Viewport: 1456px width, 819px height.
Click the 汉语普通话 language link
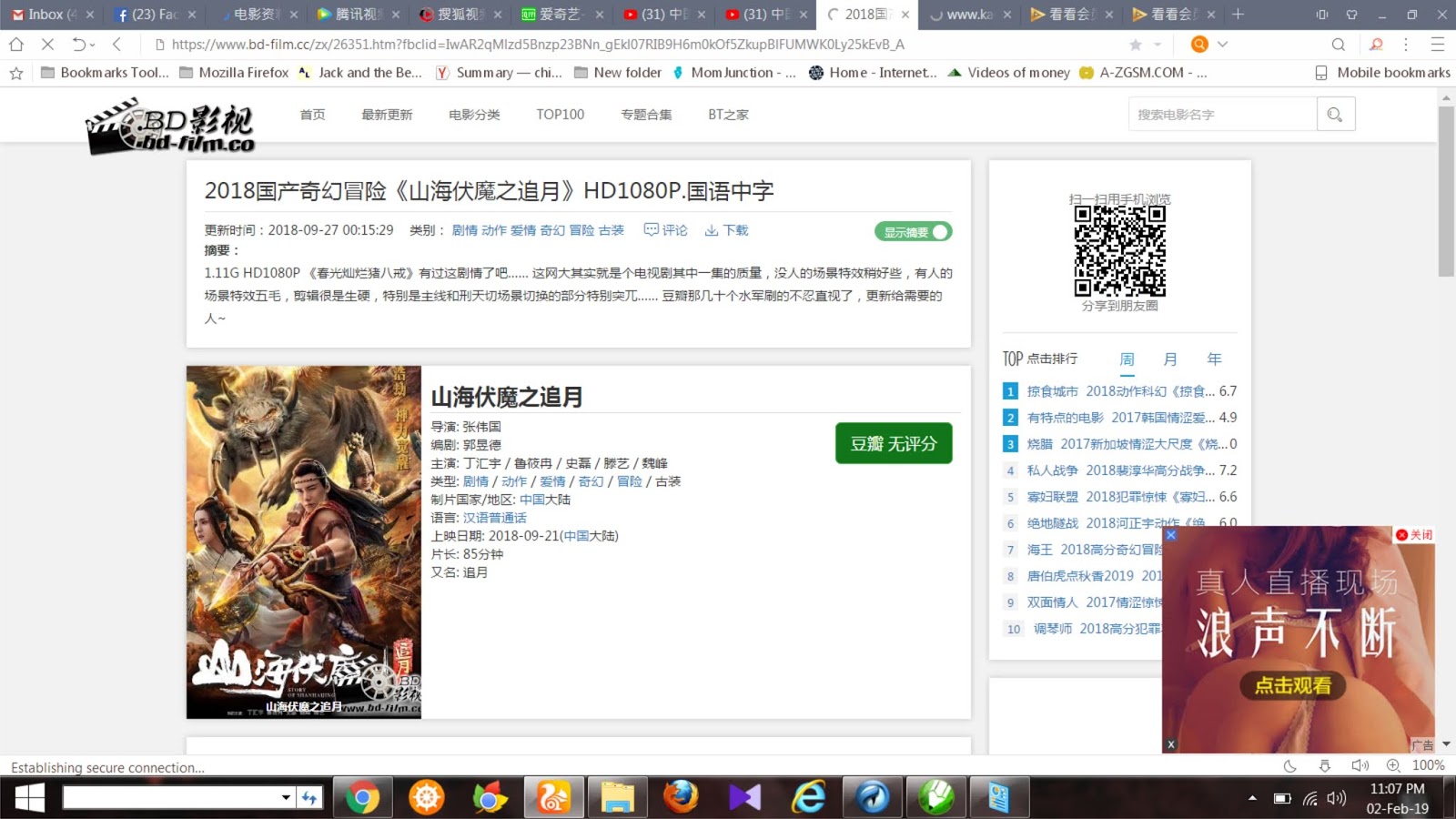[495, 518]
